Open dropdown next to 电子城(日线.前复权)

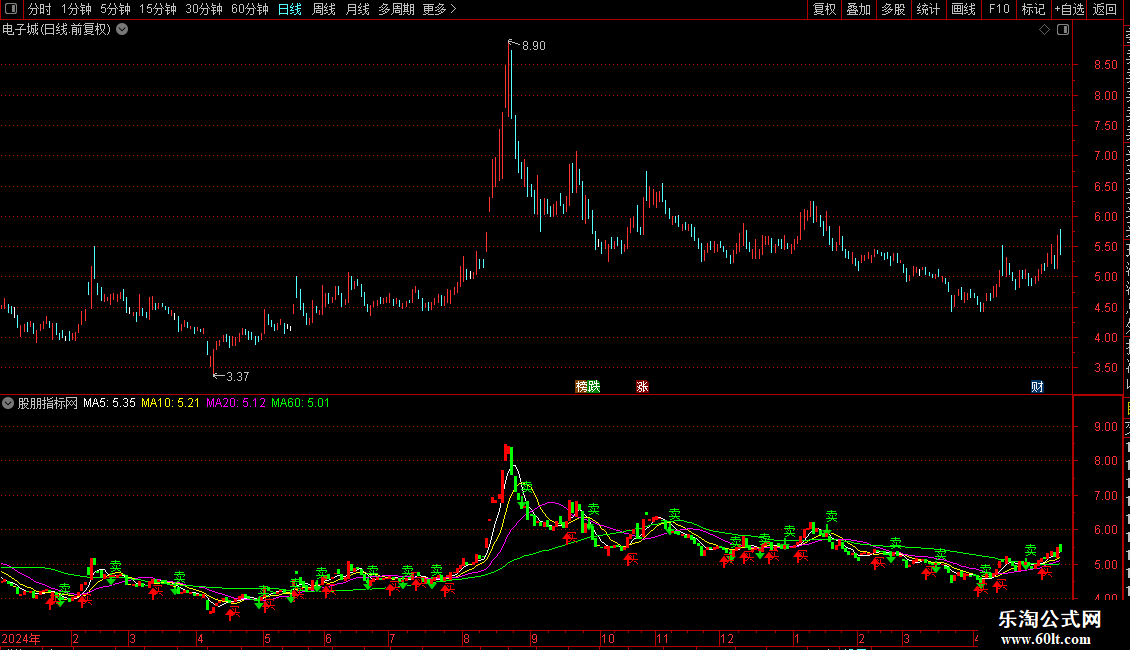point(123,30)
